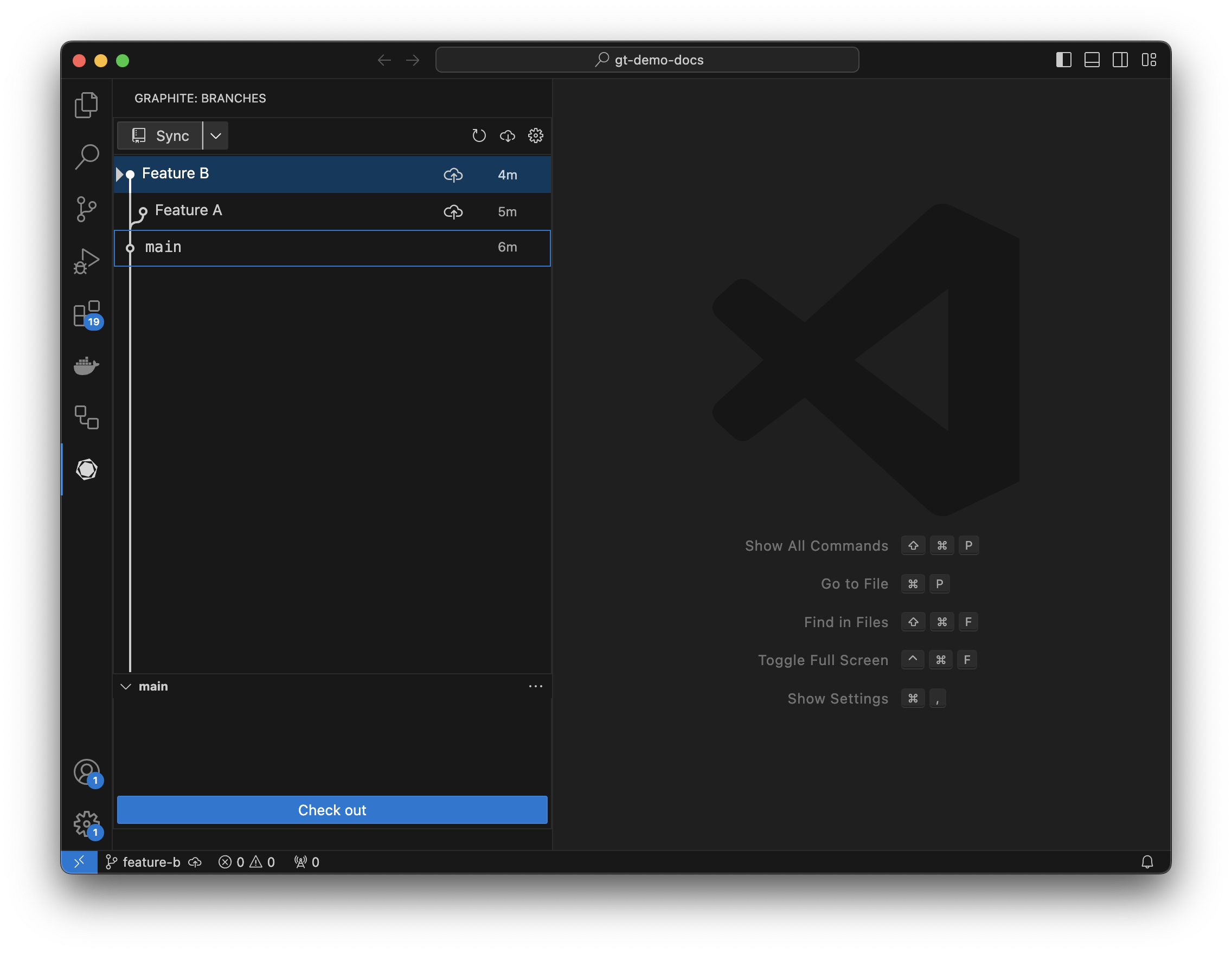Click the cloud download icon in toolbar
Viewport: 1232px width, 954px height.
507,136
